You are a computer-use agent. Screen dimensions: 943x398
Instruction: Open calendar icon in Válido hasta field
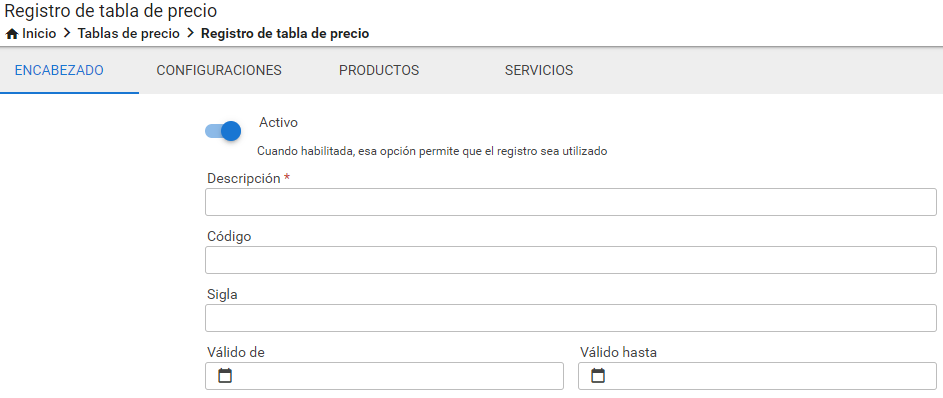598,376
